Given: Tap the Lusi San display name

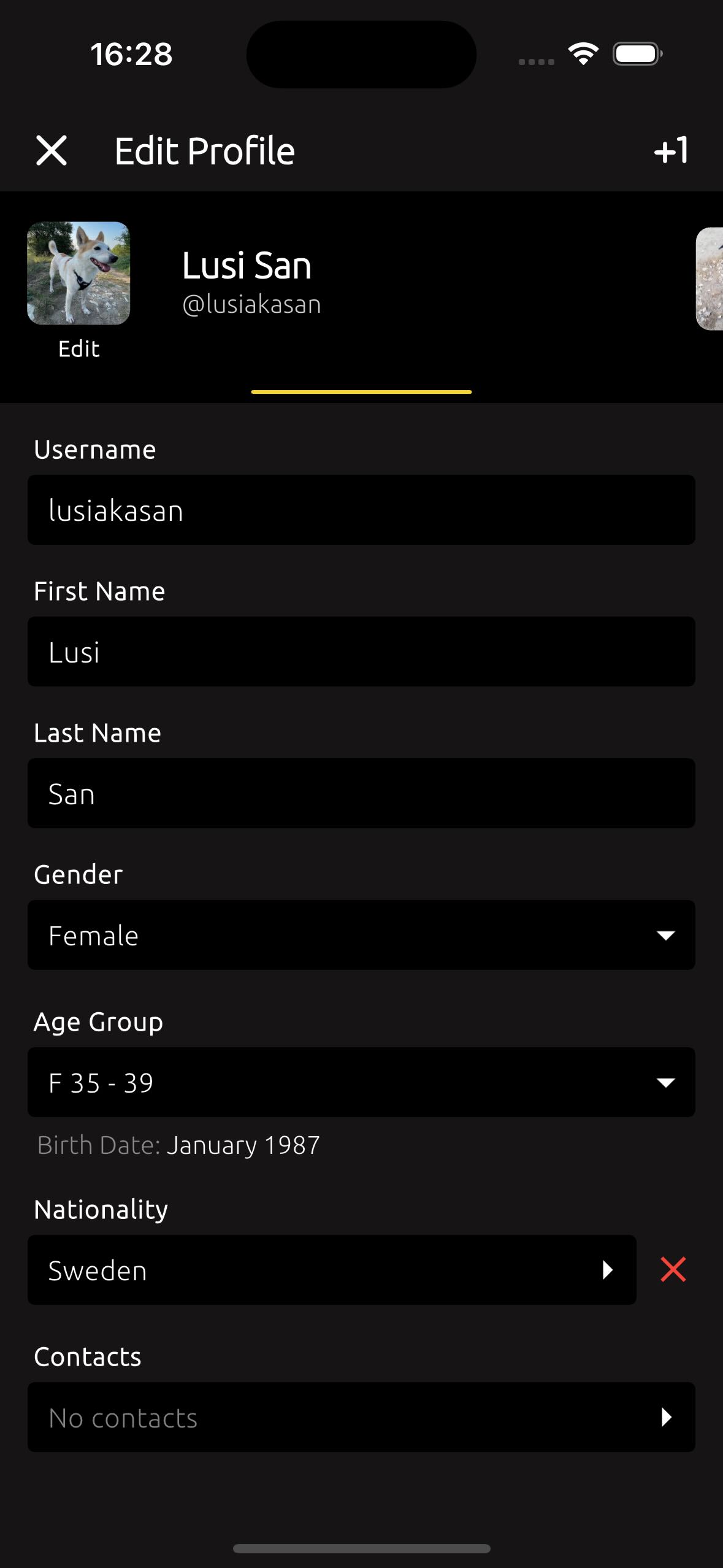Looking at the screenshot, I should tap(247, 266).
